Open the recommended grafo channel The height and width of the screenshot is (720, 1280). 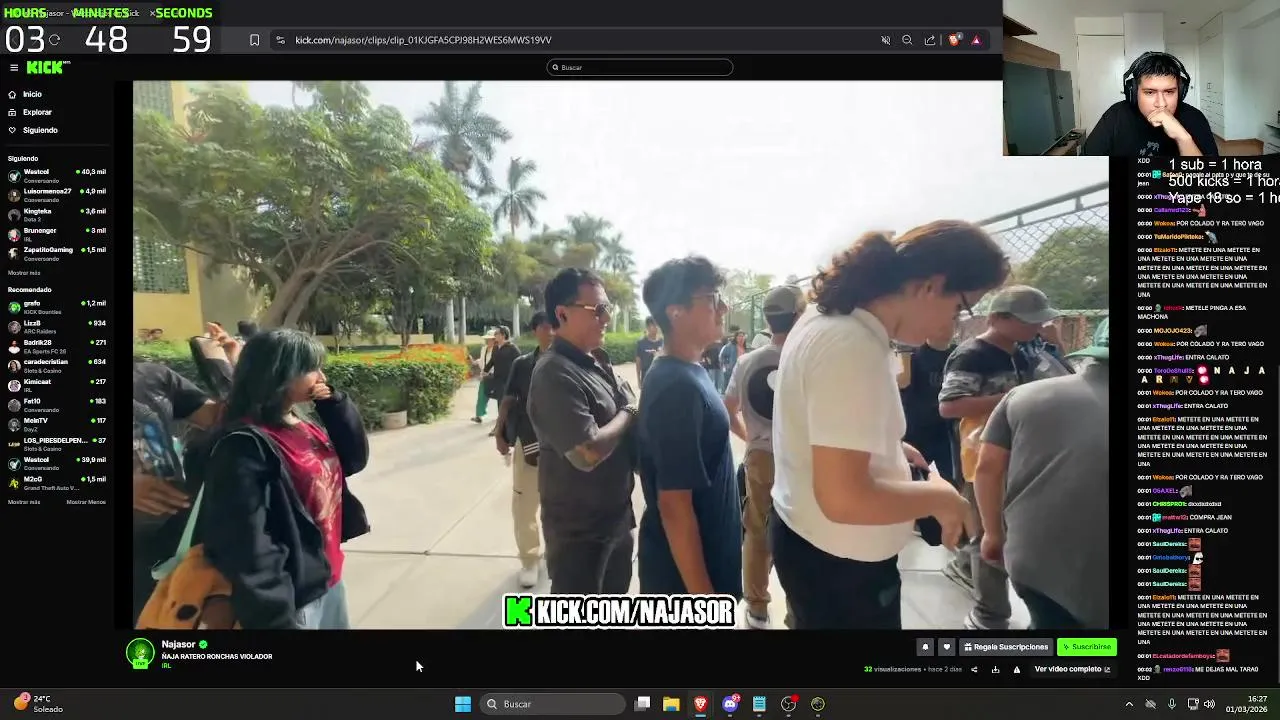57,307
